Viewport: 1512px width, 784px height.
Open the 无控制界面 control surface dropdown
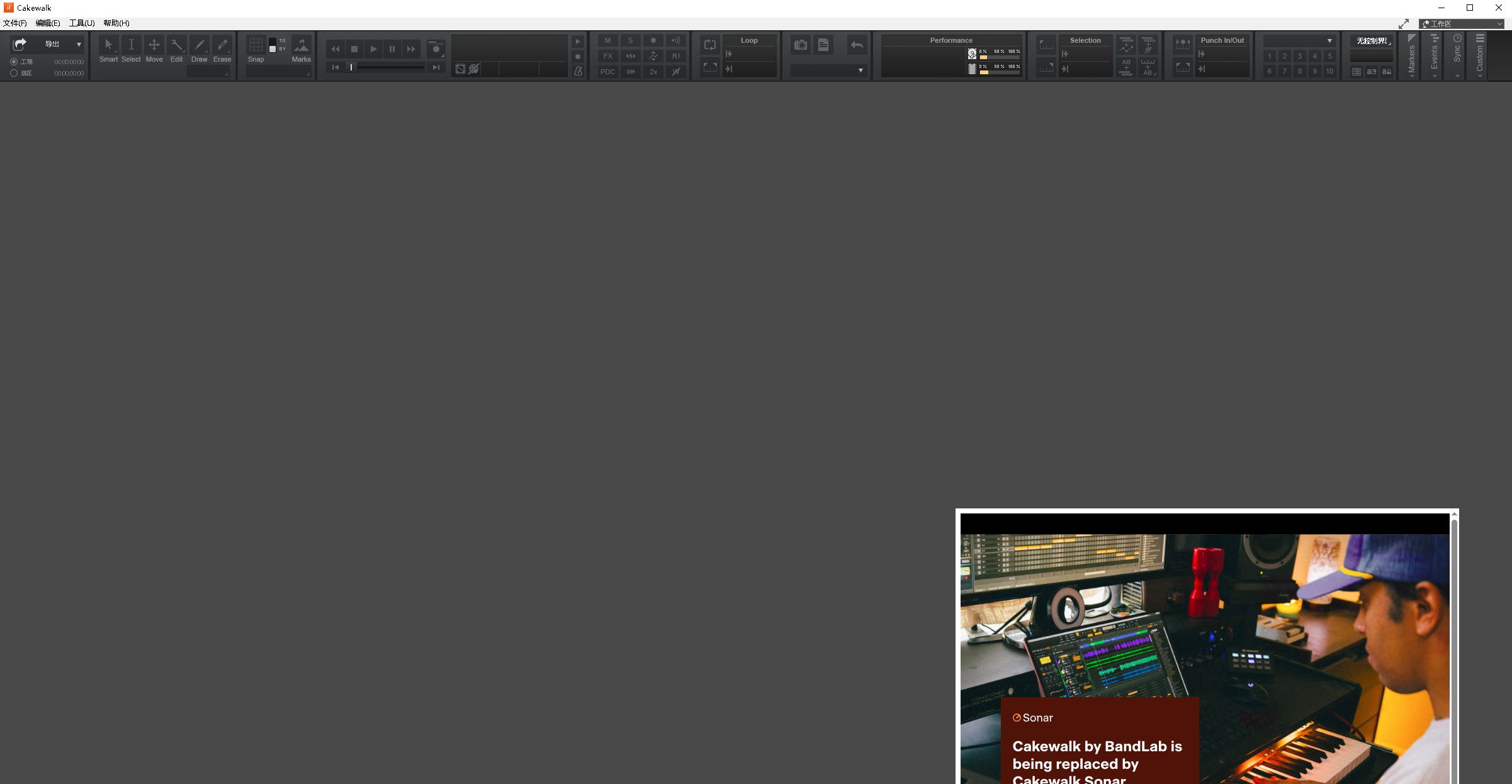tap(1372, 41)
